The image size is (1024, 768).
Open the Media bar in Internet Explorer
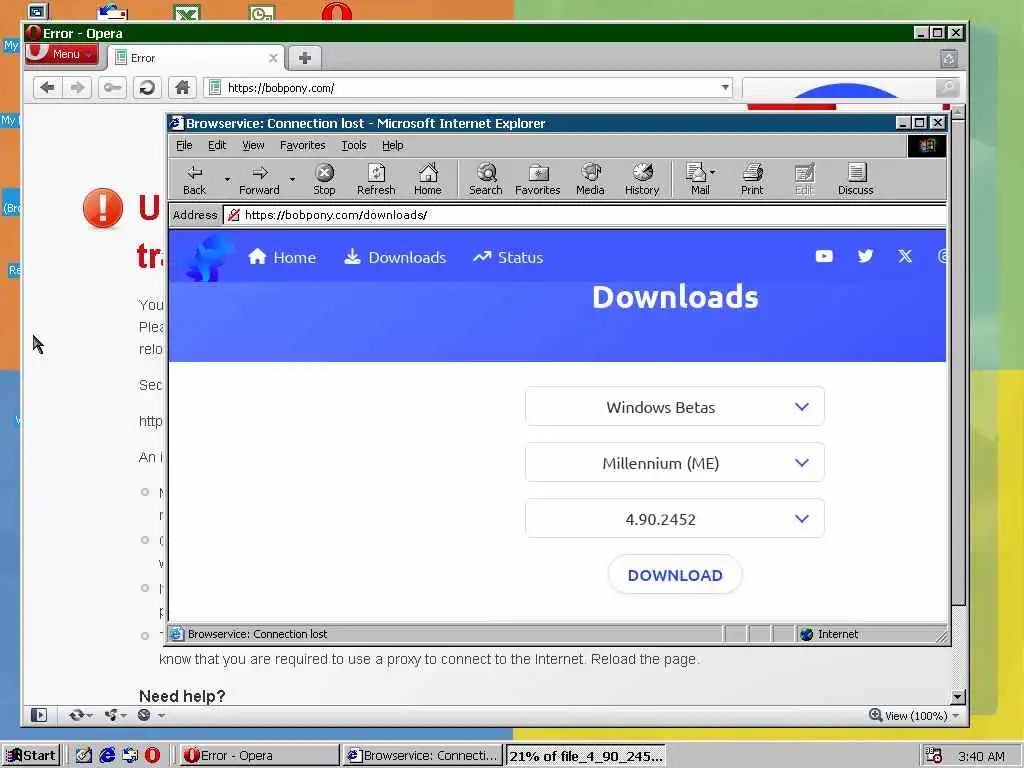pos(590,180)
